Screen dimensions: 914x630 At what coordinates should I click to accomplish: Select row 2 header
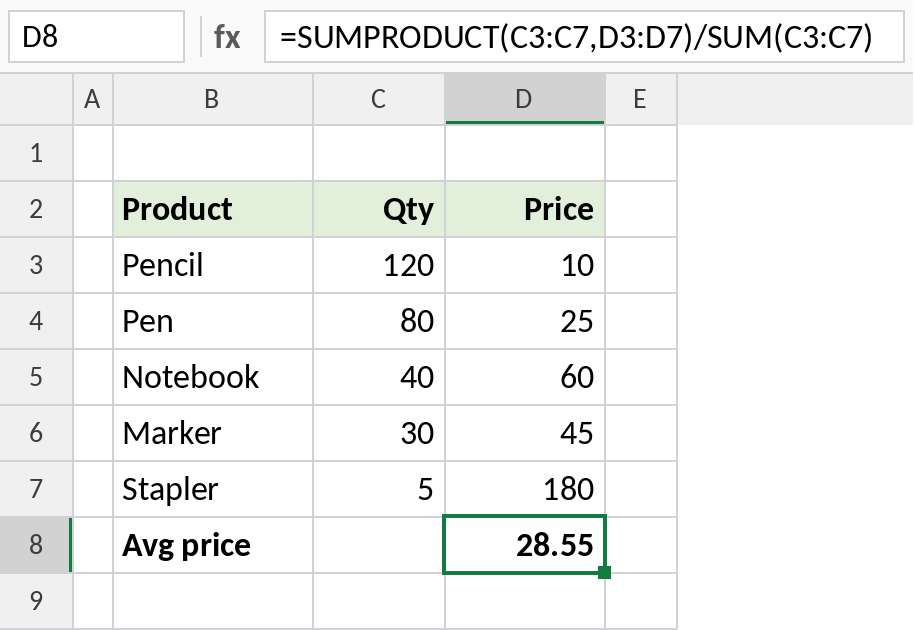tap(36, 209)
